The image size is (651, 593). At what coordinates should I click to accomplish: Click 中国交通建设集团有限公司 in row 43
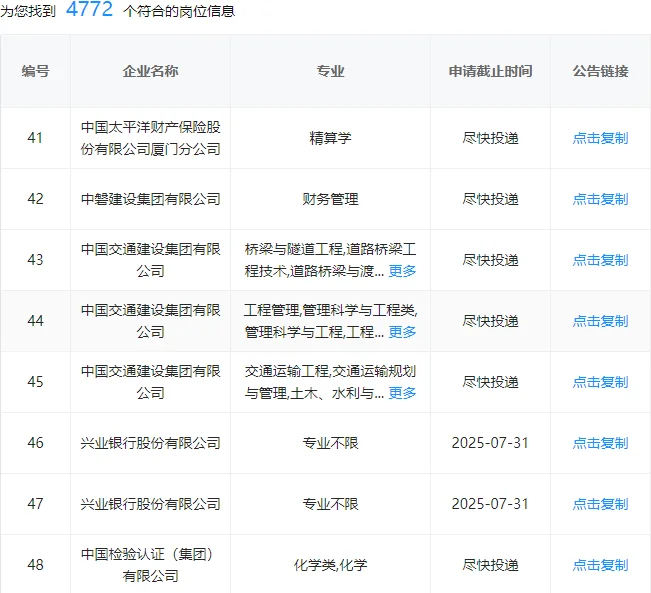click(150, 260)
